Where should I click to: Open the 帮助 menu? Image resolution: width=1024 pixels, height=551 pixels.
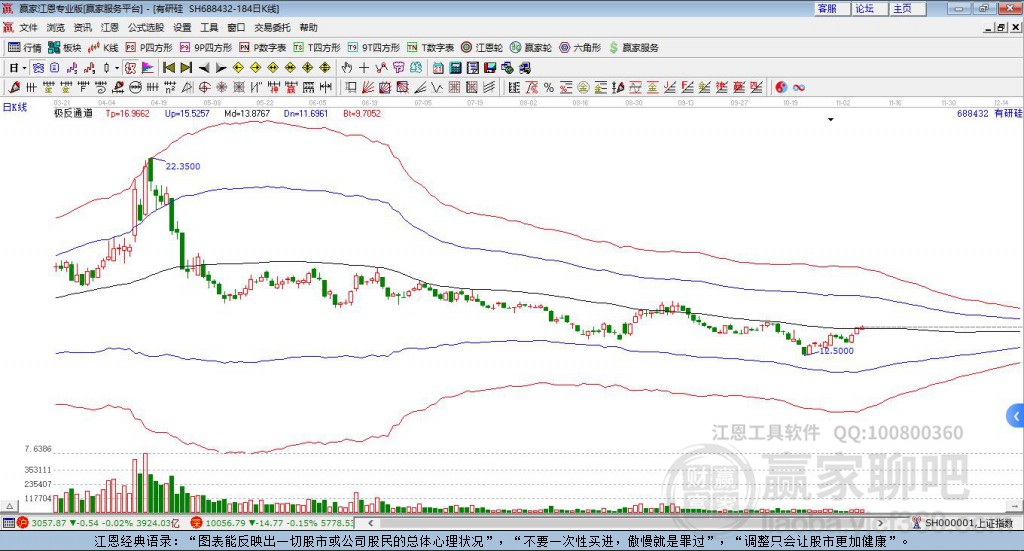308,27
